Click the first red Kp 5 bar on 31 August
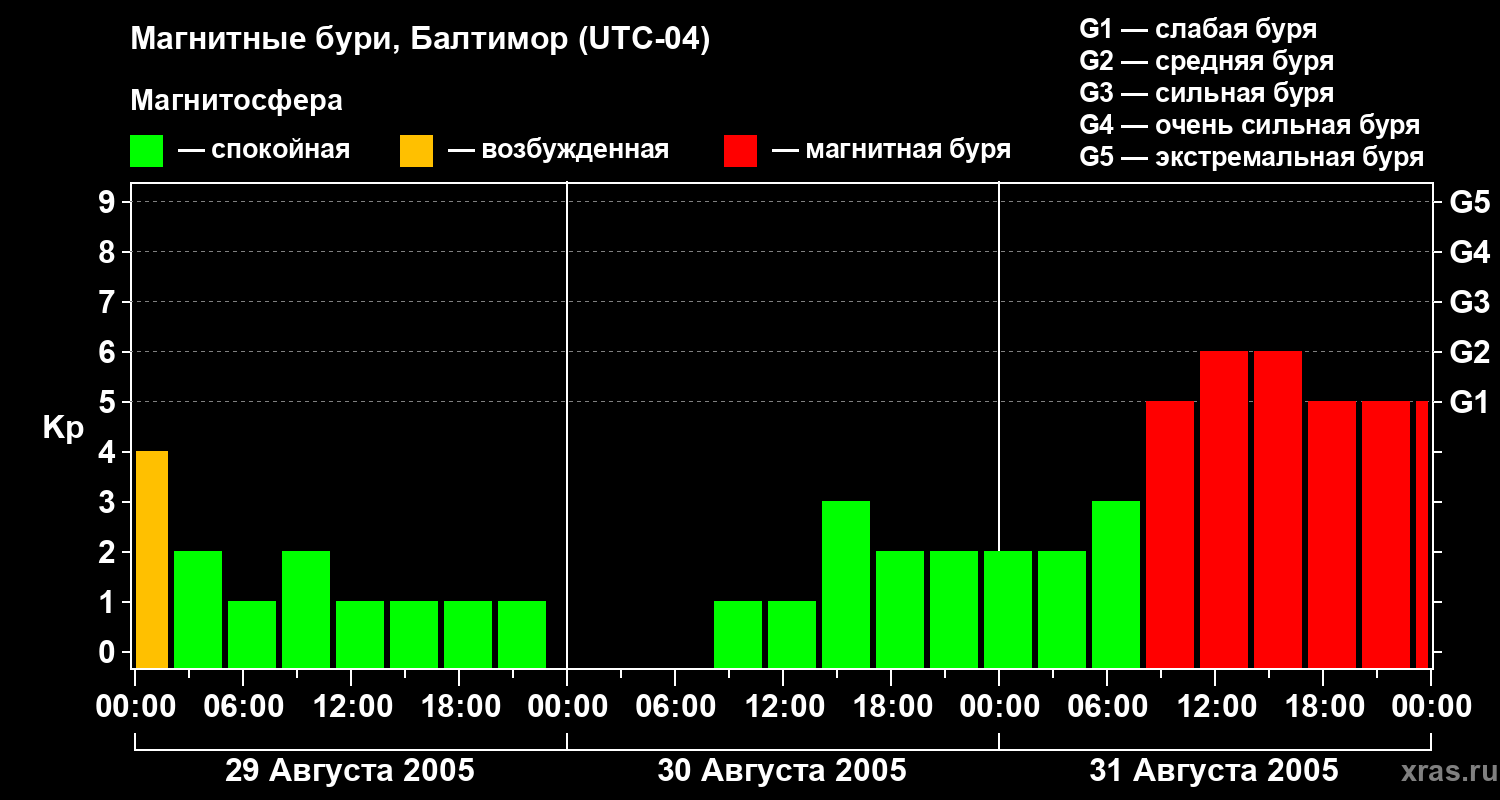This screenshot has width=1500, height=800. pos(1170,534)
